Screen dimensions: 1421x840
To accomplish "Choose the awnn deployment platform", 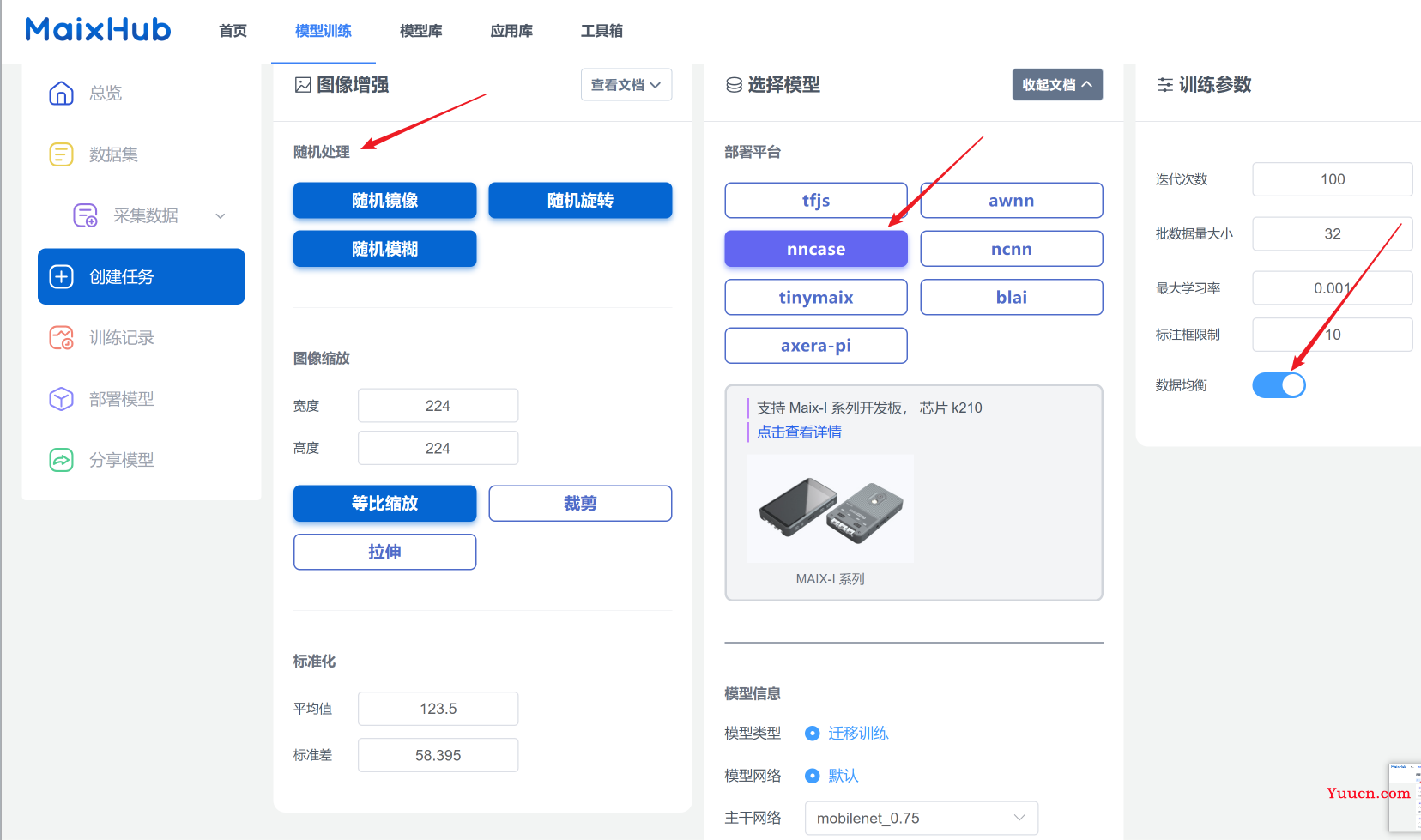I will 1012,201.
